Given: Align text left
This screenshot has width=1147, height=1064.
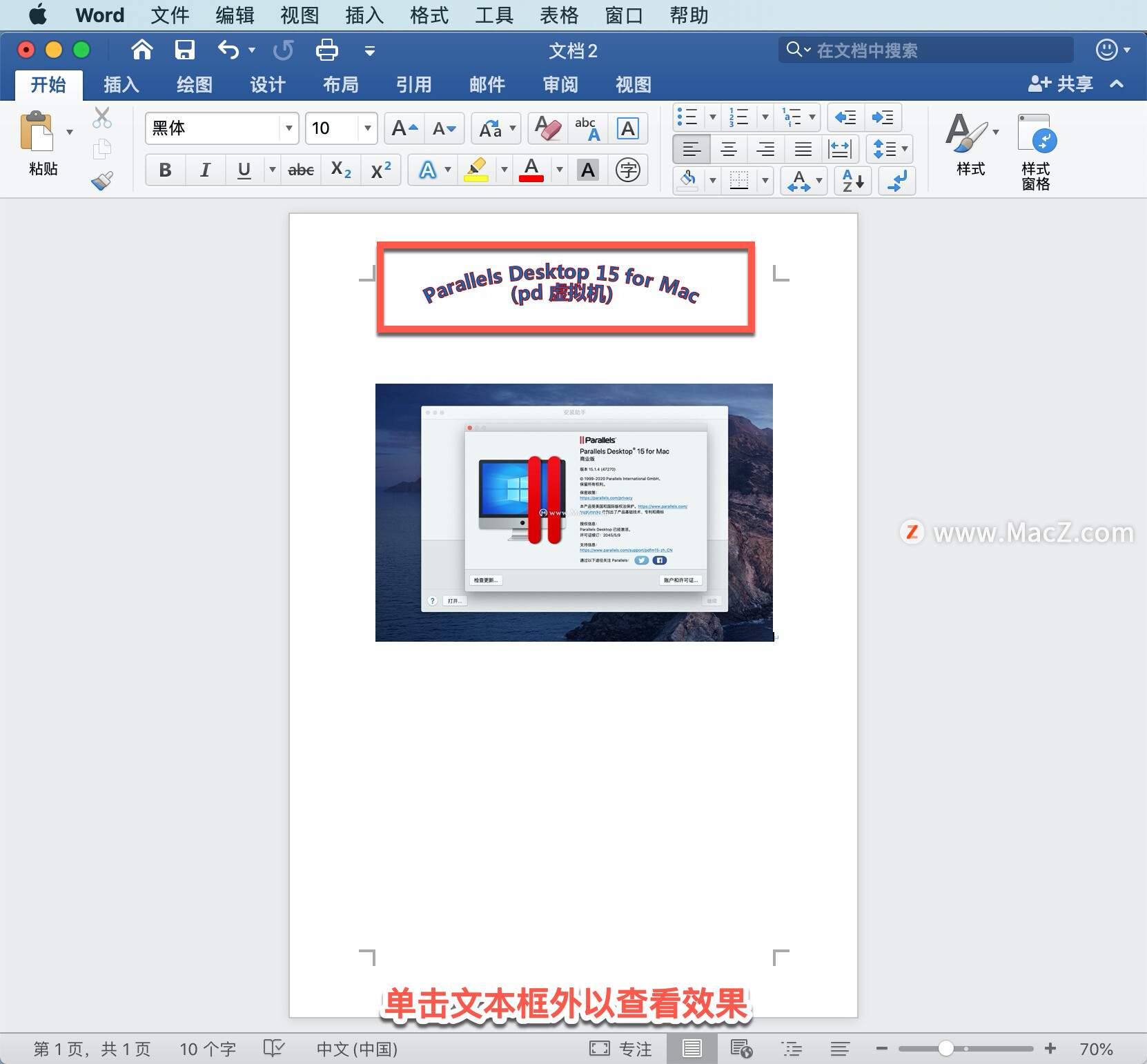Looking at the screenshot, I should tap(692, 149).
